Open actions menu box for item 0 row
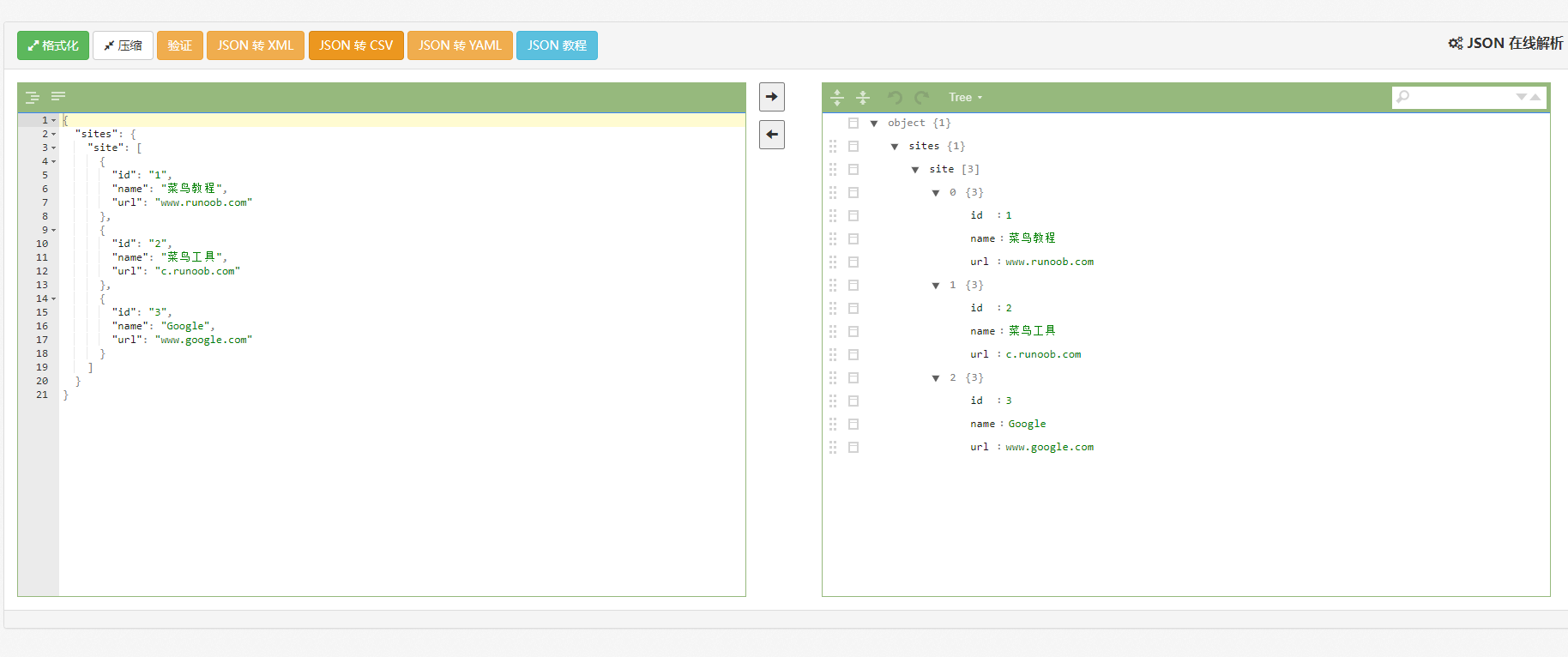 tap(853, 193)
